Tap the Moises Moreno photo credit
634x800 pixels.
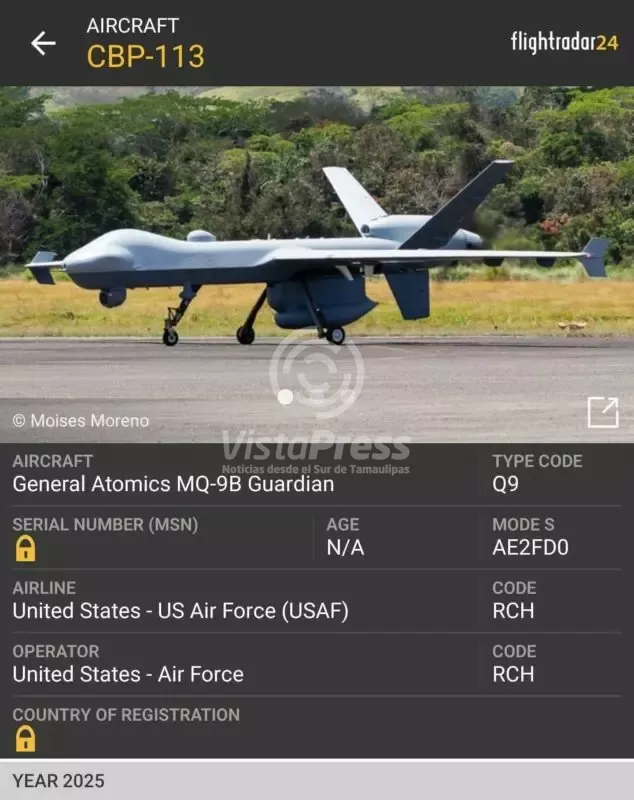[81, 421]
